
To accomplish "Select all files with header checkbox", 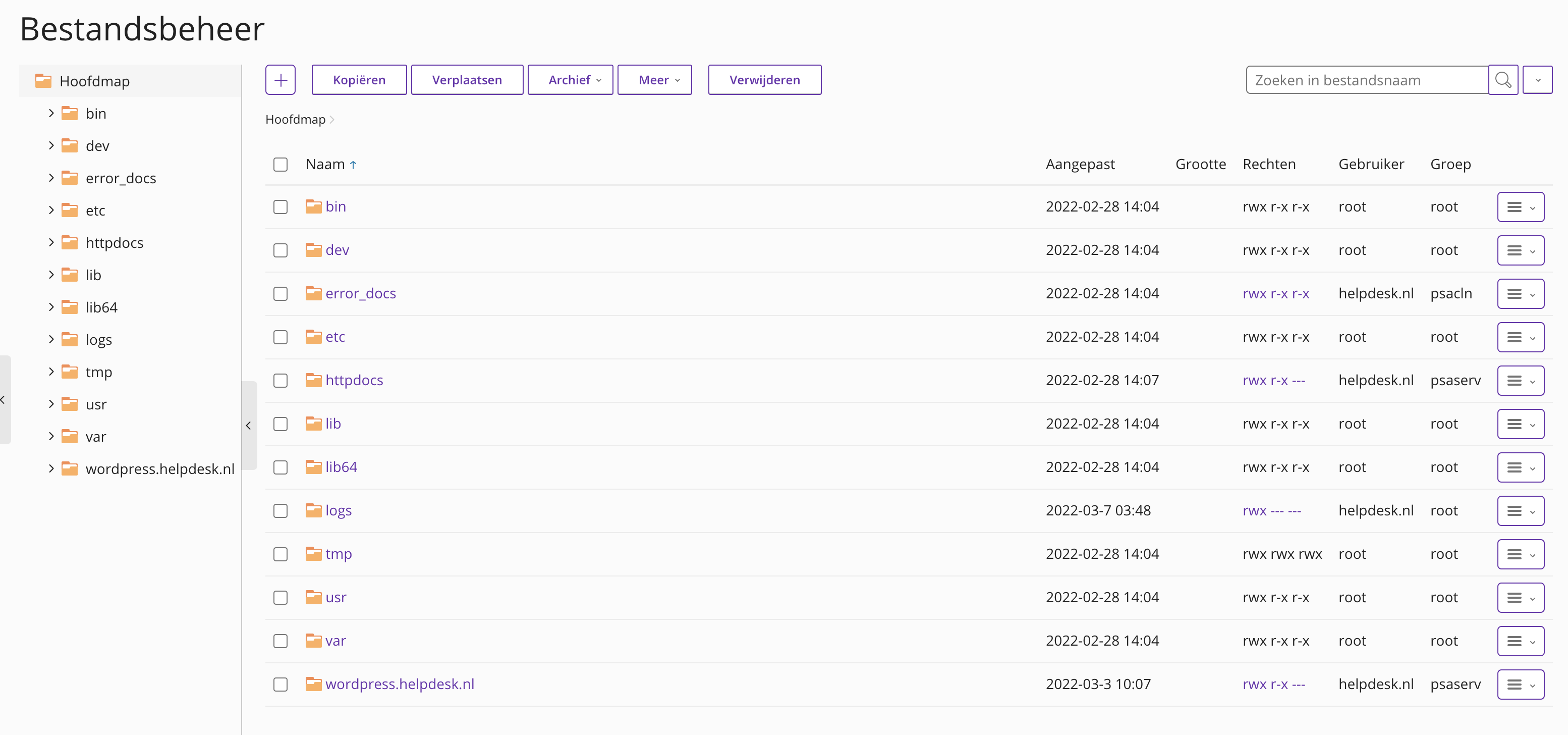I will pyautogui.click(x=280, y=165).
